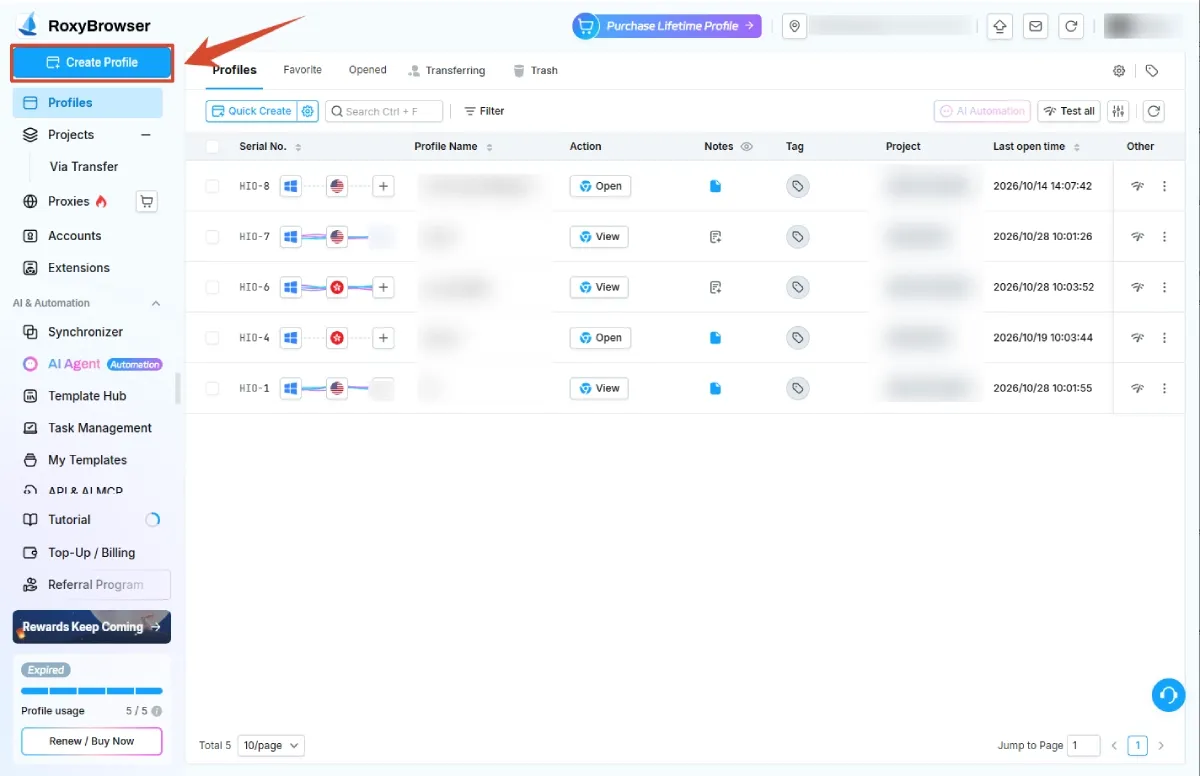1200x776 pixels.
Task: Open the Proxies sidebar item
Action: (x=69, y=201)
